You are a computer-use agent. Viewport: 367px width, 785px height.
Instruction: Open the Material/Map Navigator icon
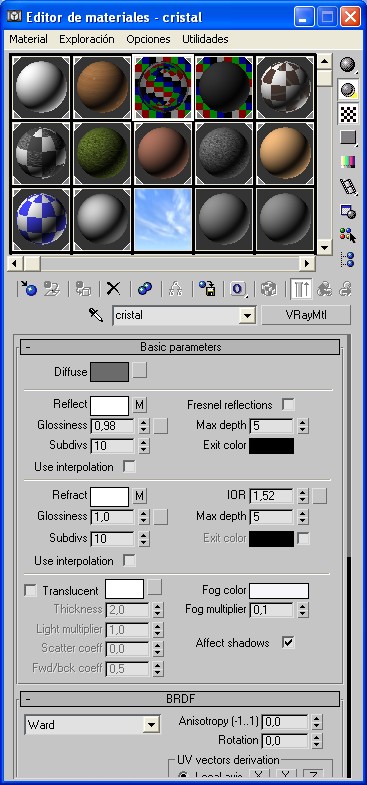click(x=347, y=259)
